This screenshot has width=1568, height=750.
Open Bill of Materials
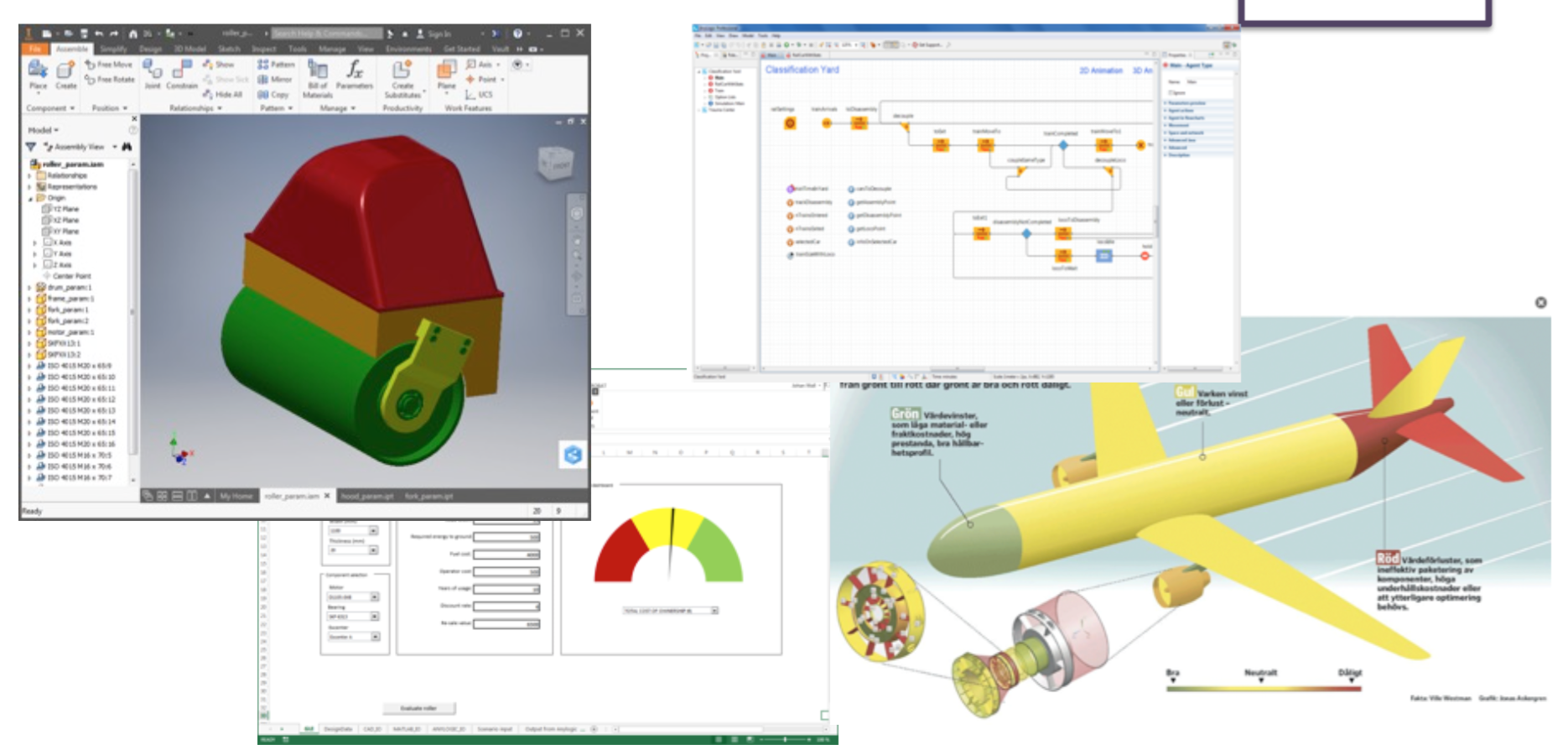(x=318, y=78)
